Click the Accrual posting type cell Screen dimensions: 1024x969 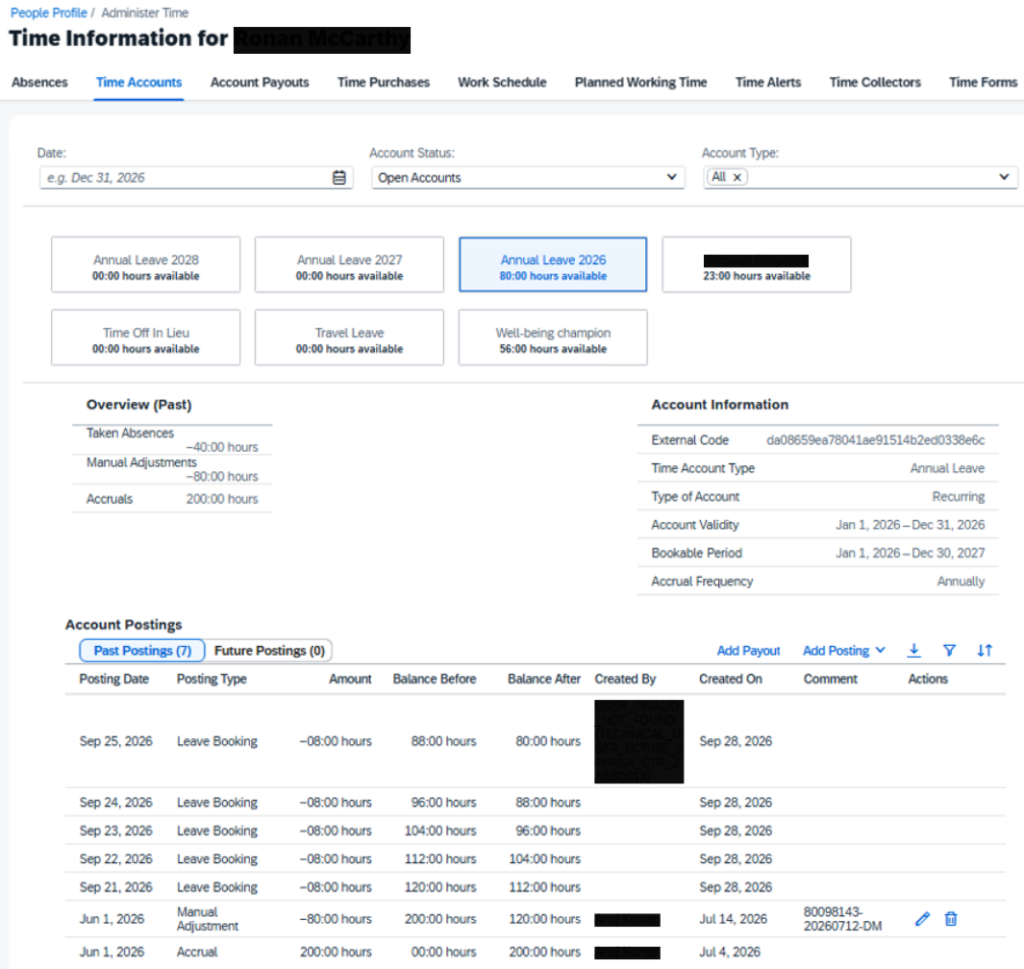click(197, 952)
